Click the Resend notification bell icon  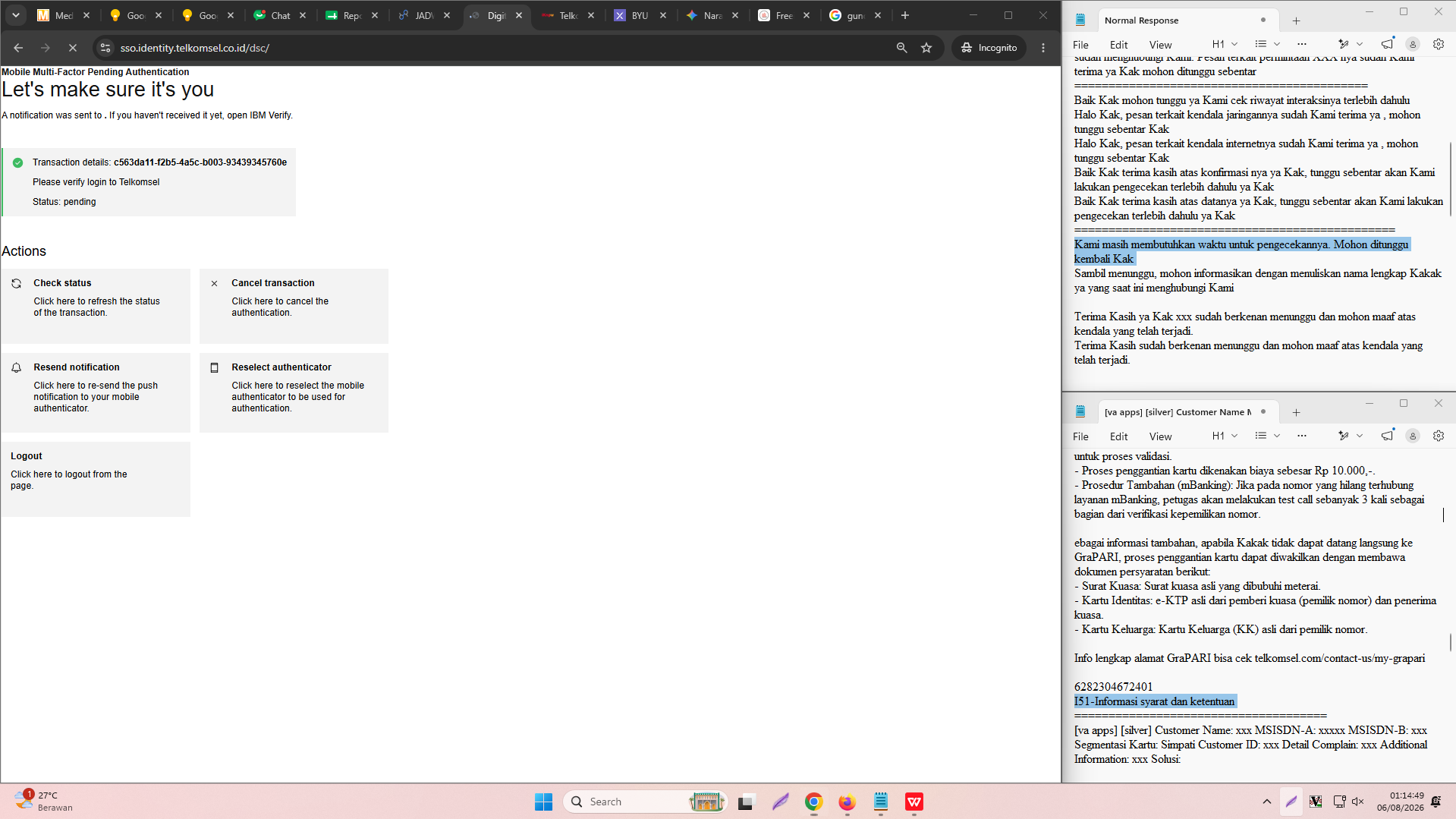tap(16, 367)
